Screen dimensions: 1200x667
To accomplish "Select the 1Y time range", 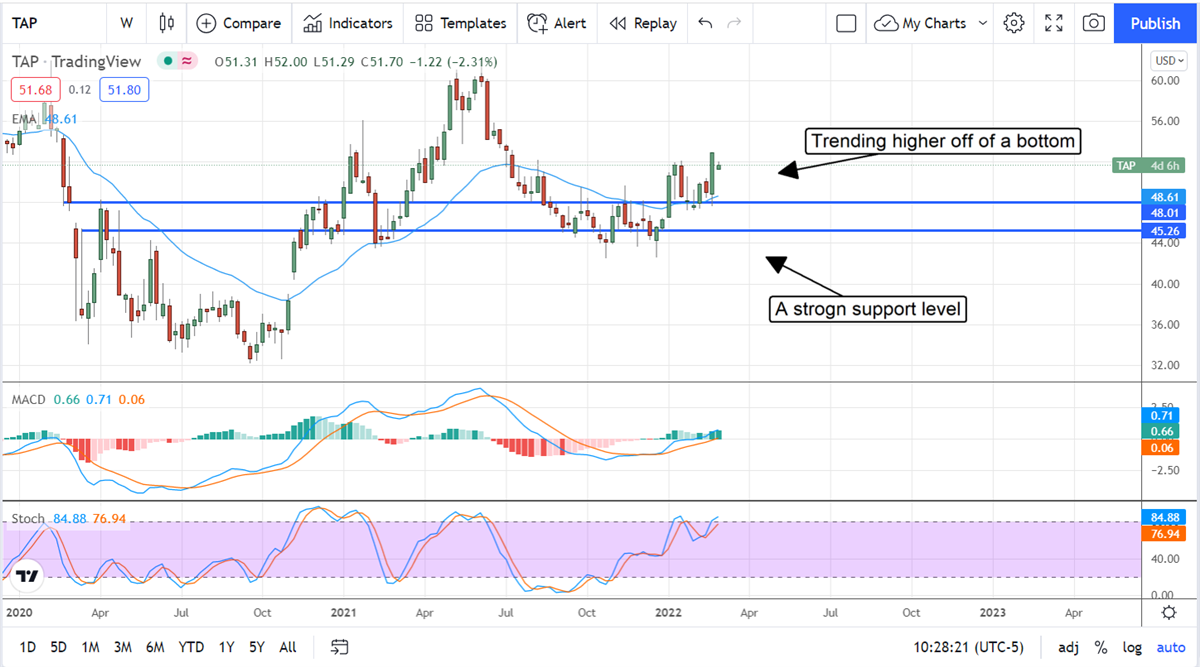I will [x=228, y=647].
